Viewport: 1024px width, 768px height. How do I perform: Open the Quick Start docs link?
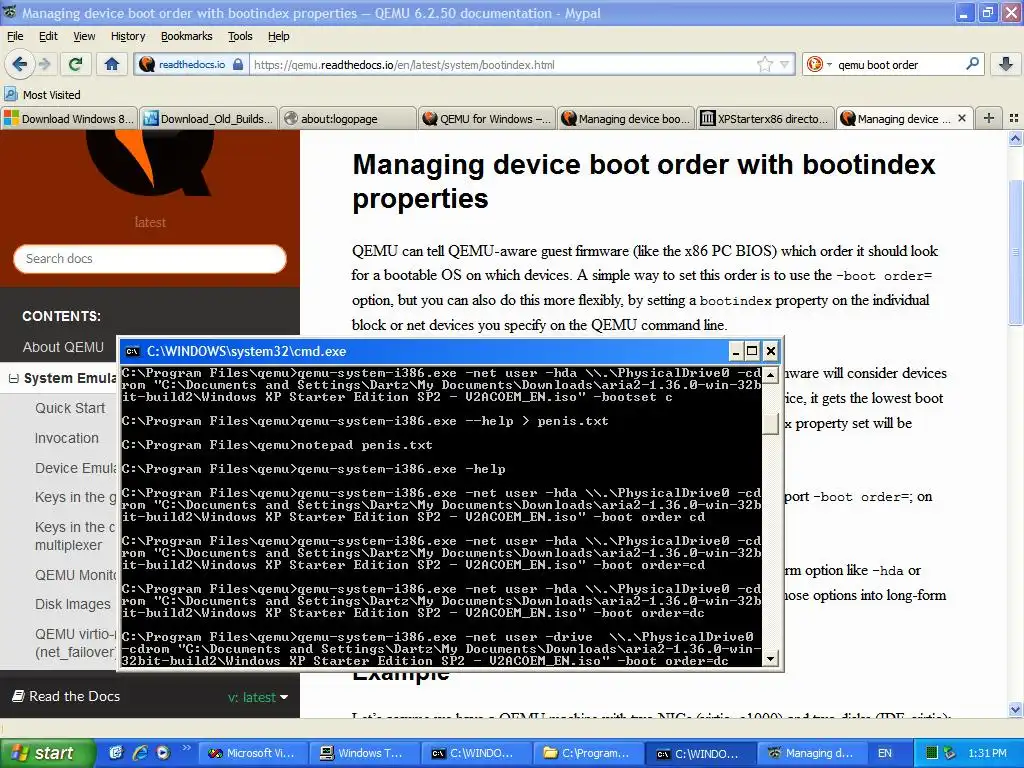(x=70, y=408)
